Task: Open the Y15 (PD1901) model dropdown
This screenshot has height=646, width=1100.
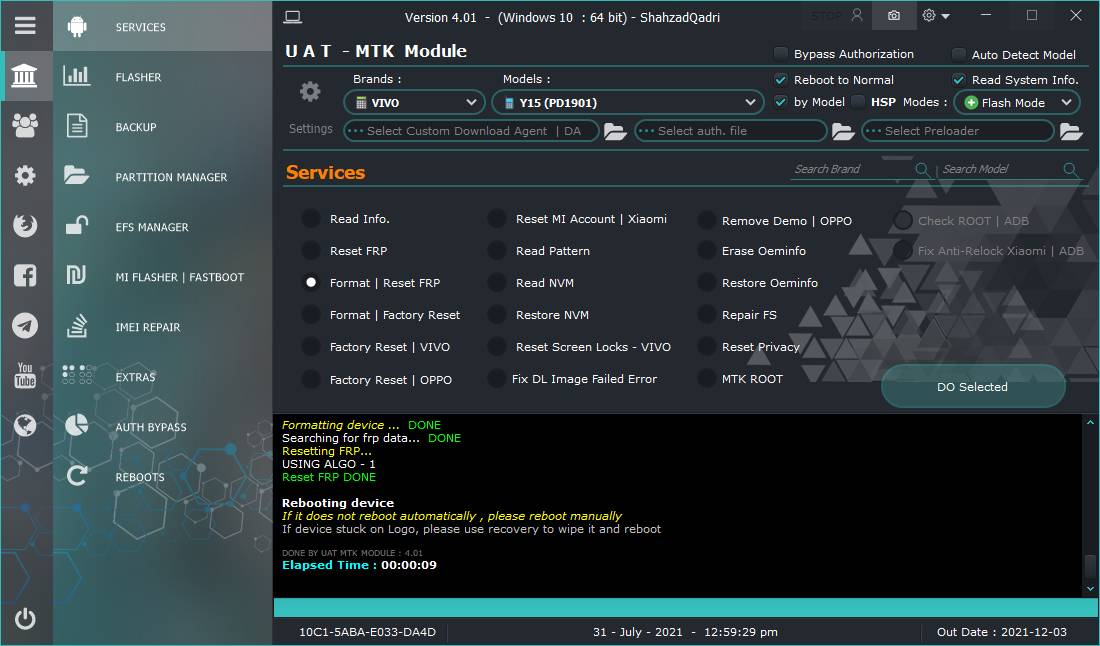Action: (x=628, y=102)
